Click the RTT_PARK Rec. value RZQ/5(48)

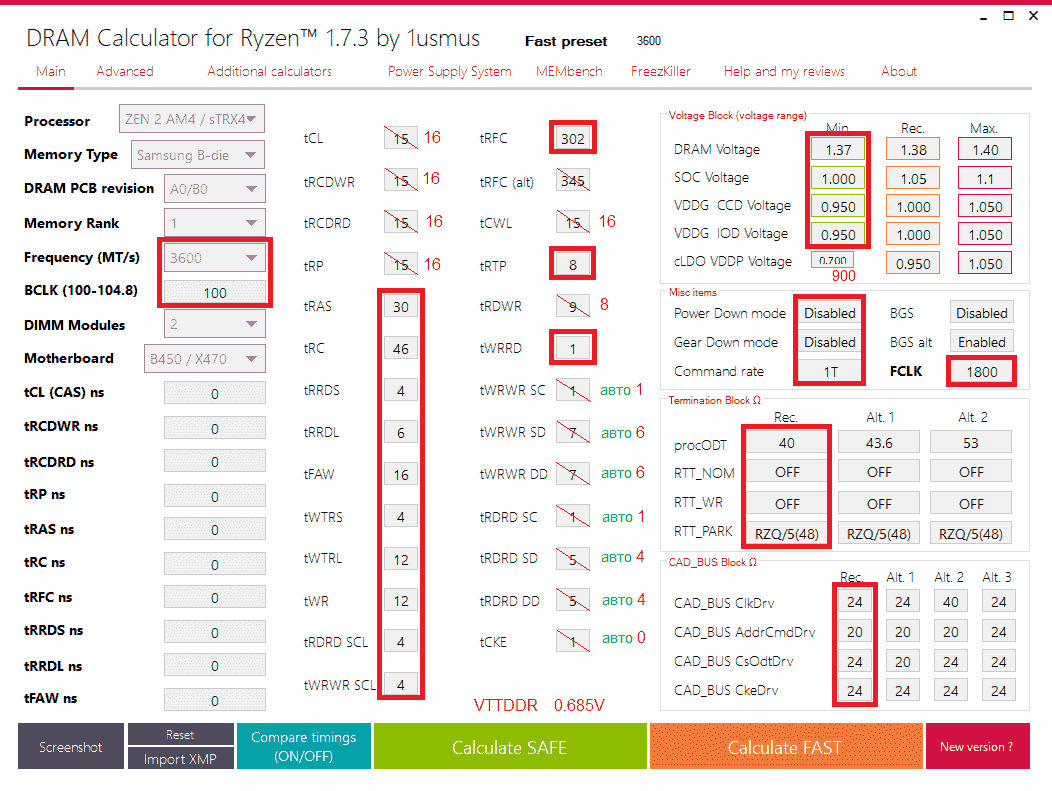click(786, 533)
